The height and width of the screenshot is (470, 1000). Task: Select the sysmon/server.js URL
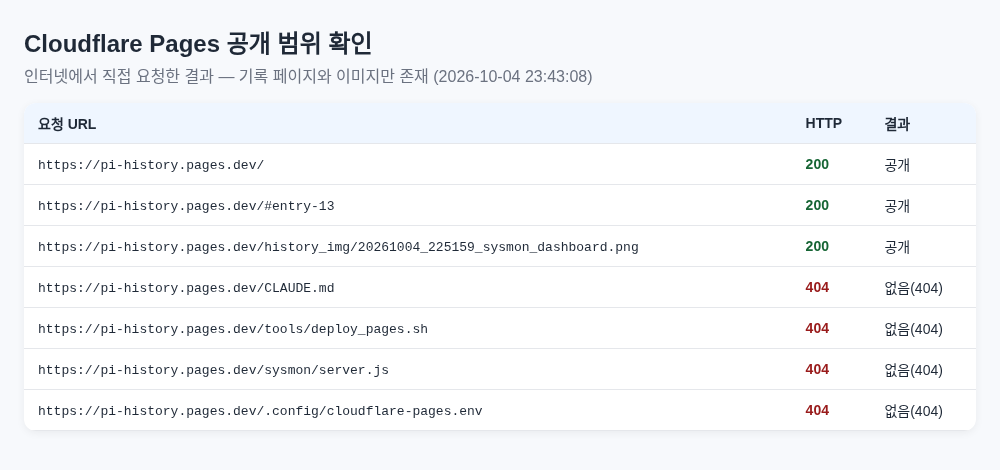click(x=214, y=370)
